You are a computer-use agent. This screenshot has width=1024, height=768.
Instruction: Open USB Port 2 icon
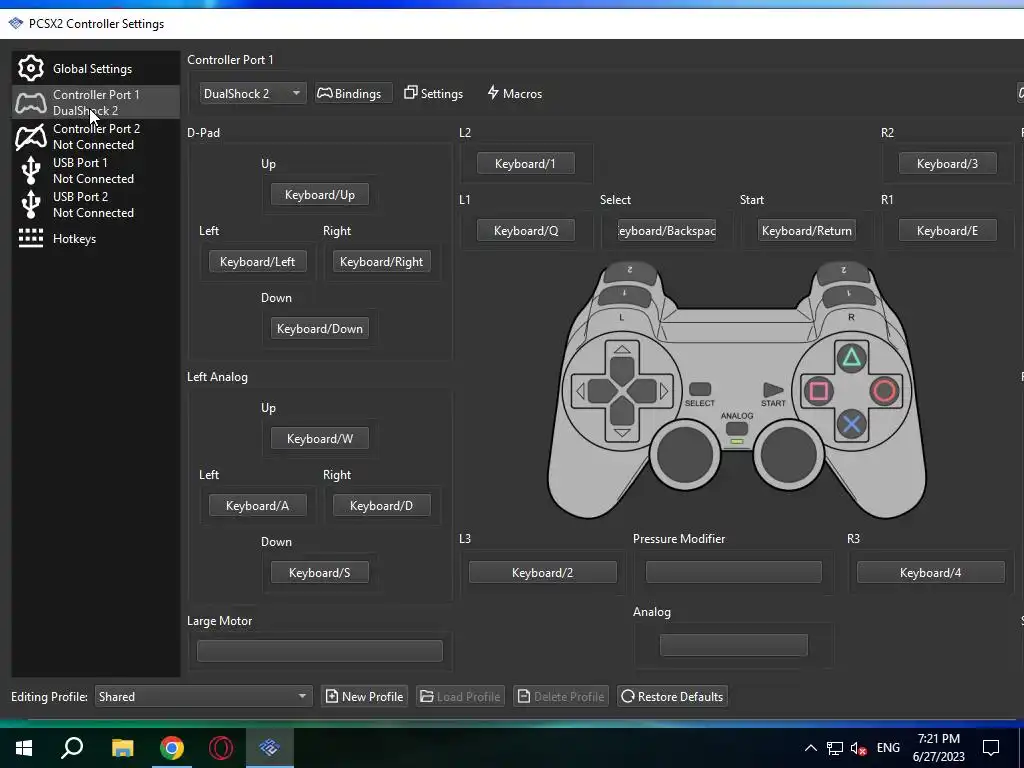point(31,204)
